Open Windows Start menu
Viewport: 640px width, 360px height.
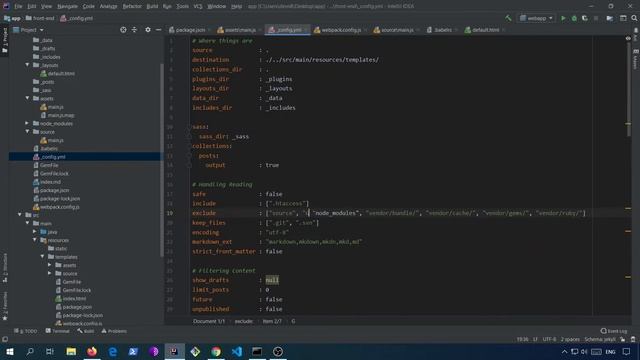tap(9, 351)
